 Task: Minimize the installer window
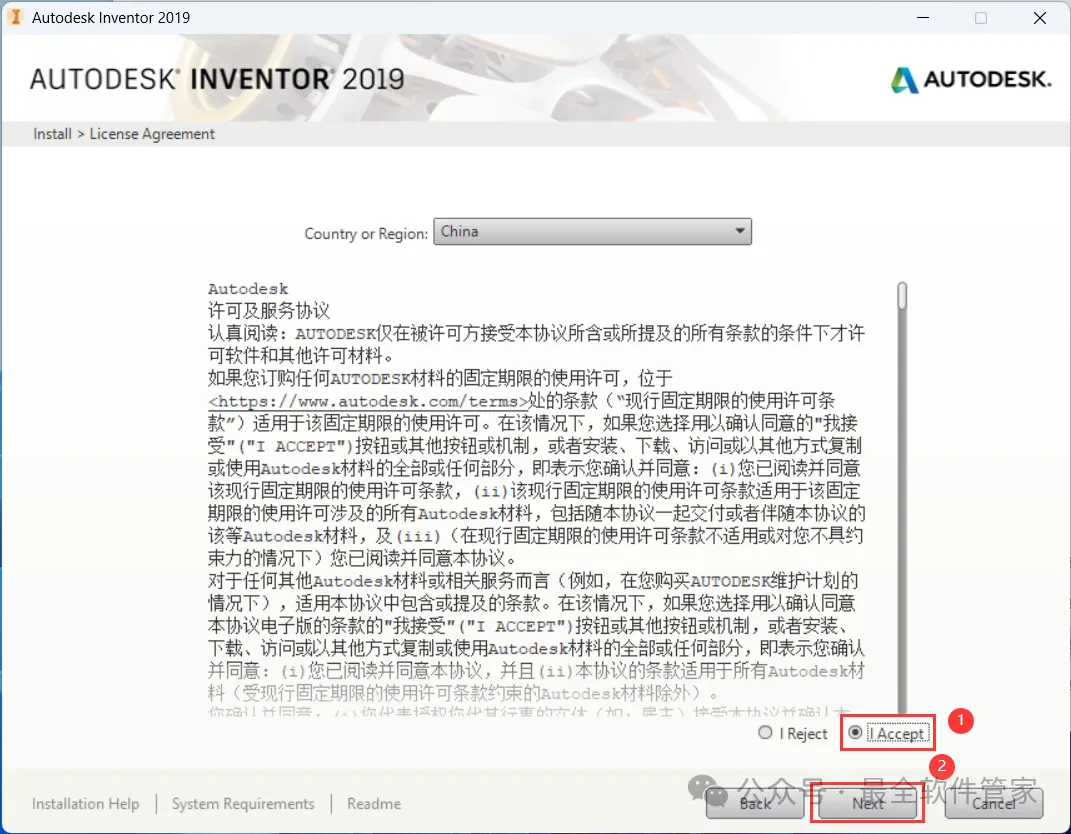pyautogui.click(x=923, y=18)
